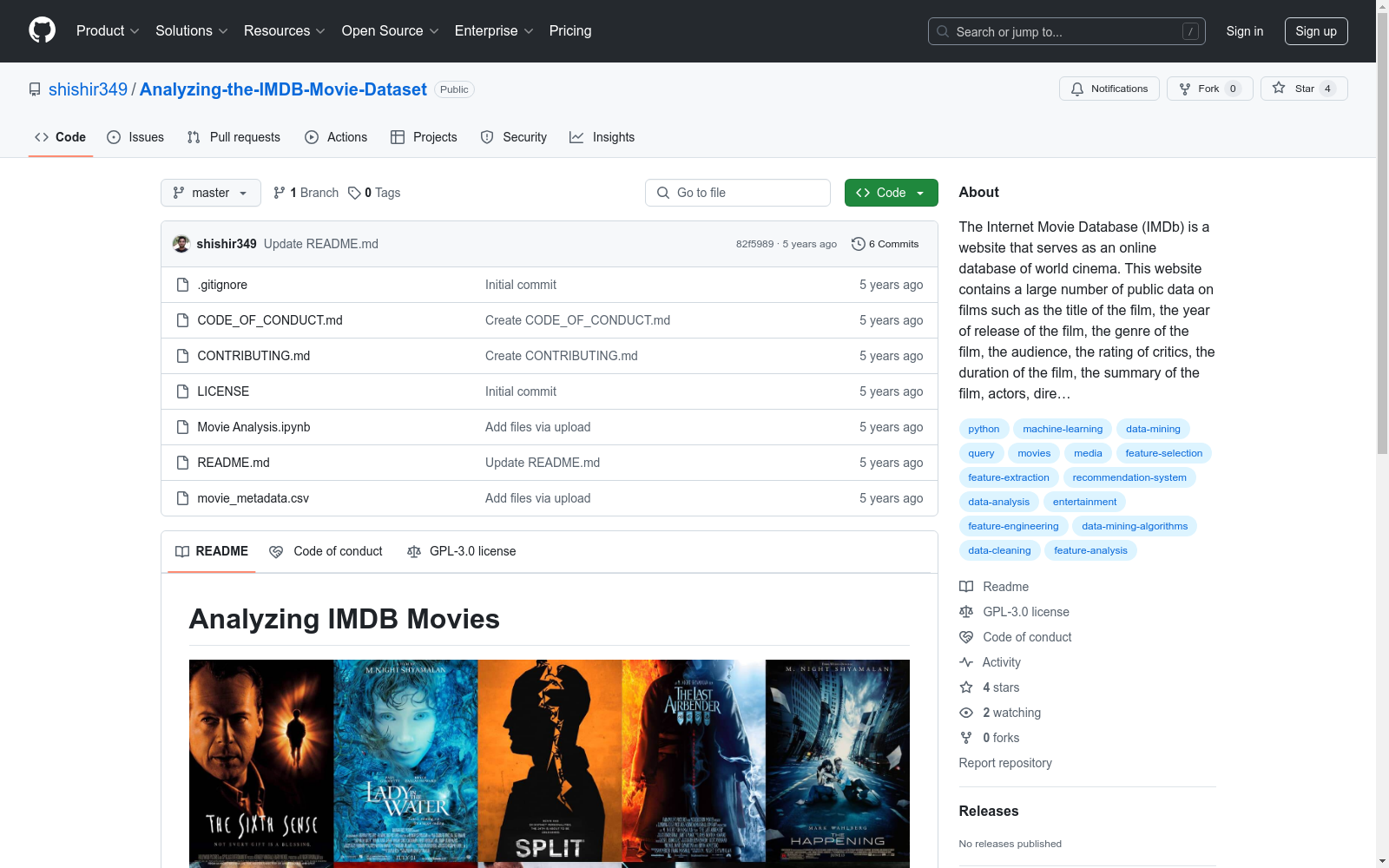The image size is (1389, 868).
Task: Click the Go to file search field
Action: click(737, 193)
